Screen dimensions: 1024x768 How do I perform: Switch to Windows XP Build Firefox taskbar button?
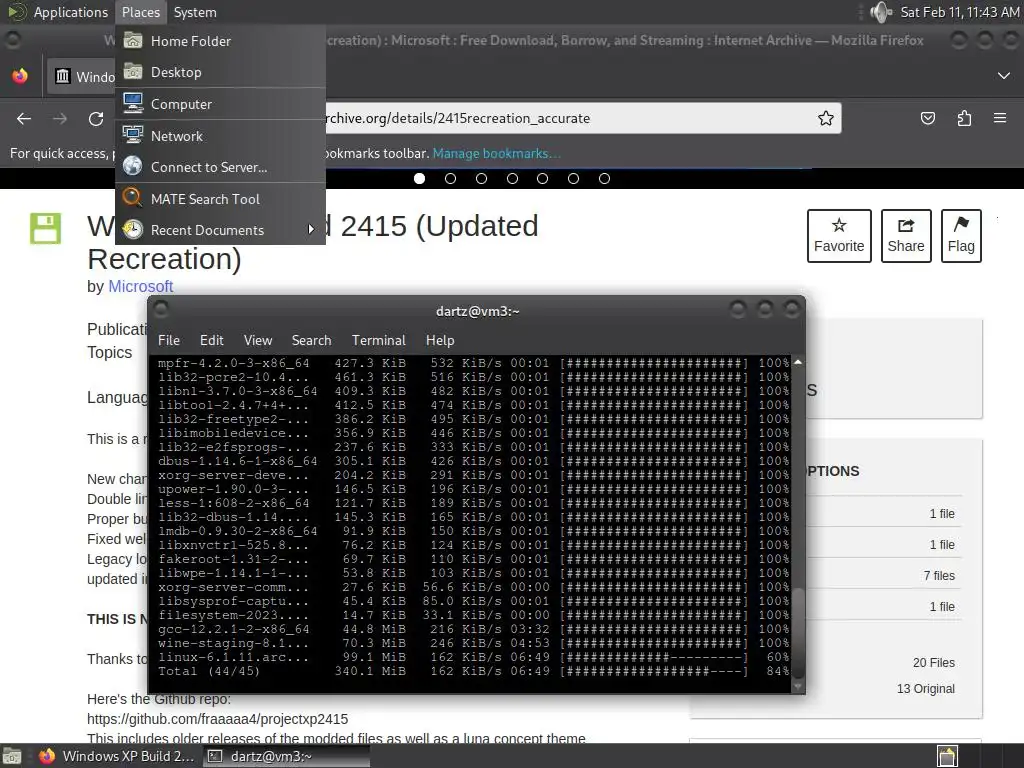pyautogui.click(x=116, y=756)
